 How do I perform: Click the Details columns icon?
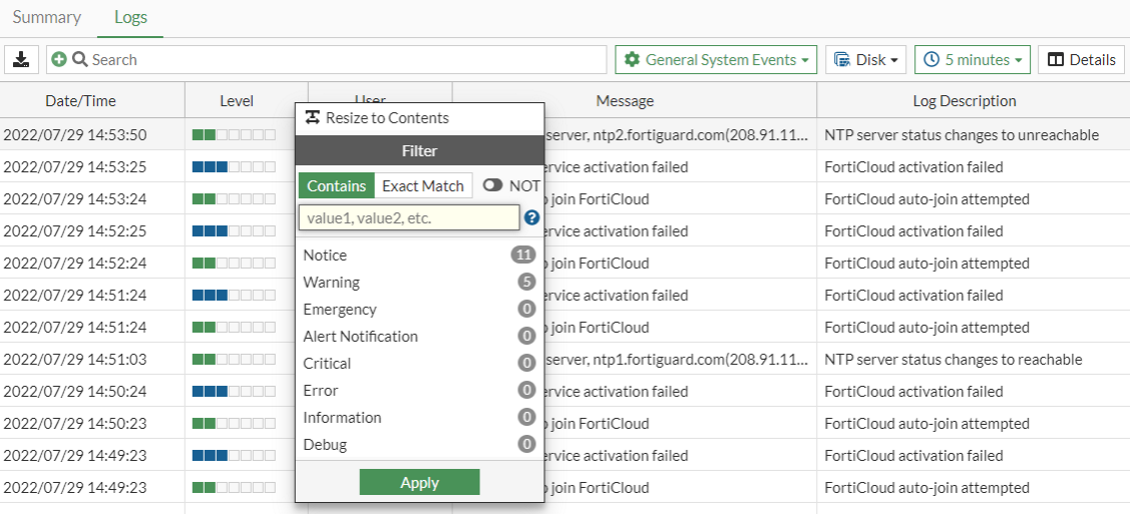[x=1055, y=60]
